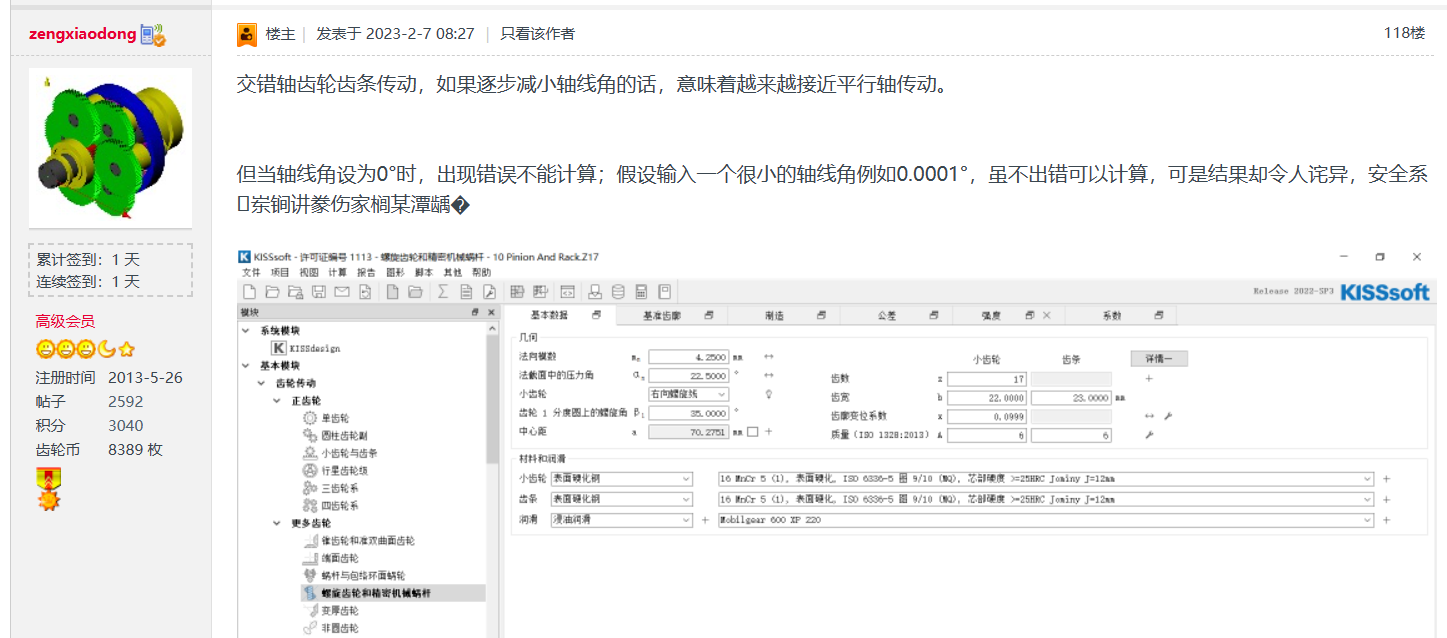Click the script code-window toolbar icon

[x=567, y=292]
